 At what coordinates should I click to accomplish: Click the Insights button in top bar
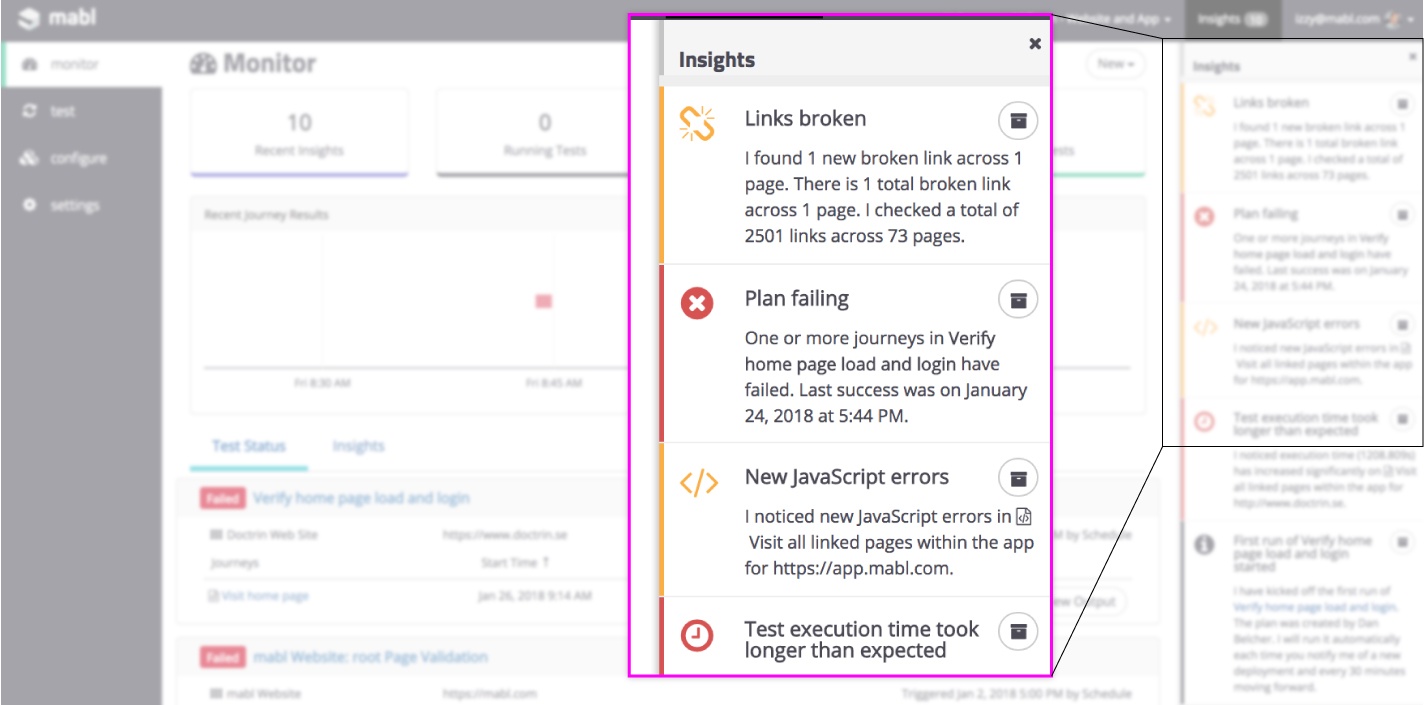click(x=1231, y=19)
